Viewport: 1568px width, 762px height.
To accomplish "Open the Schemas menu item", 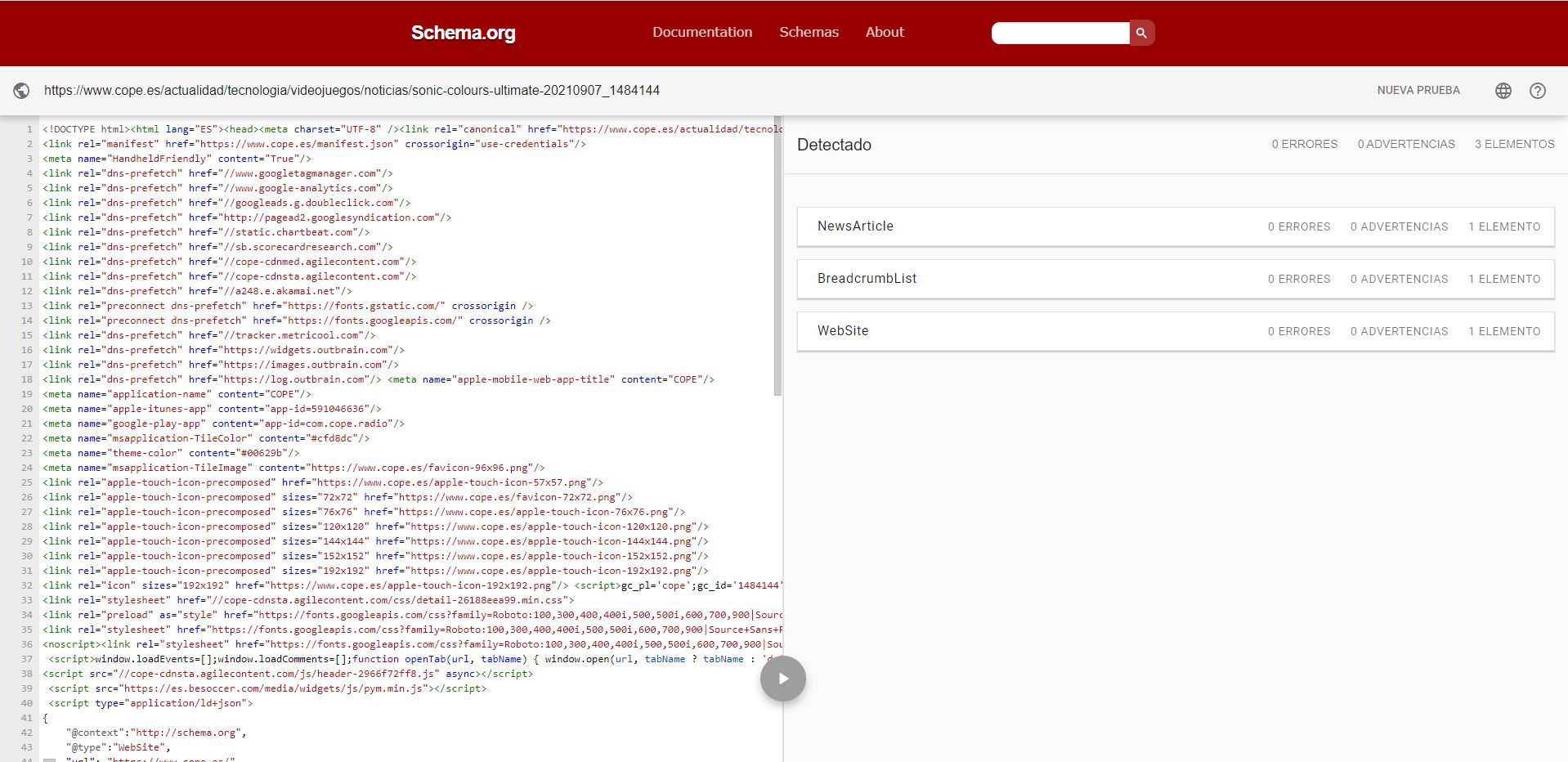I will click(809, 32).
